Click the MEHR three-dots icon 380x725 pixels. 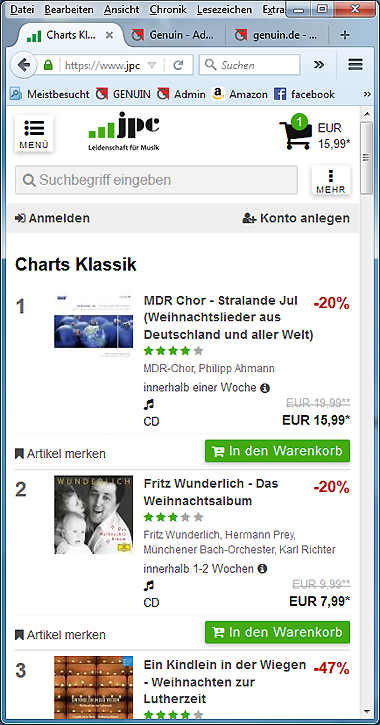coord(331,180)
